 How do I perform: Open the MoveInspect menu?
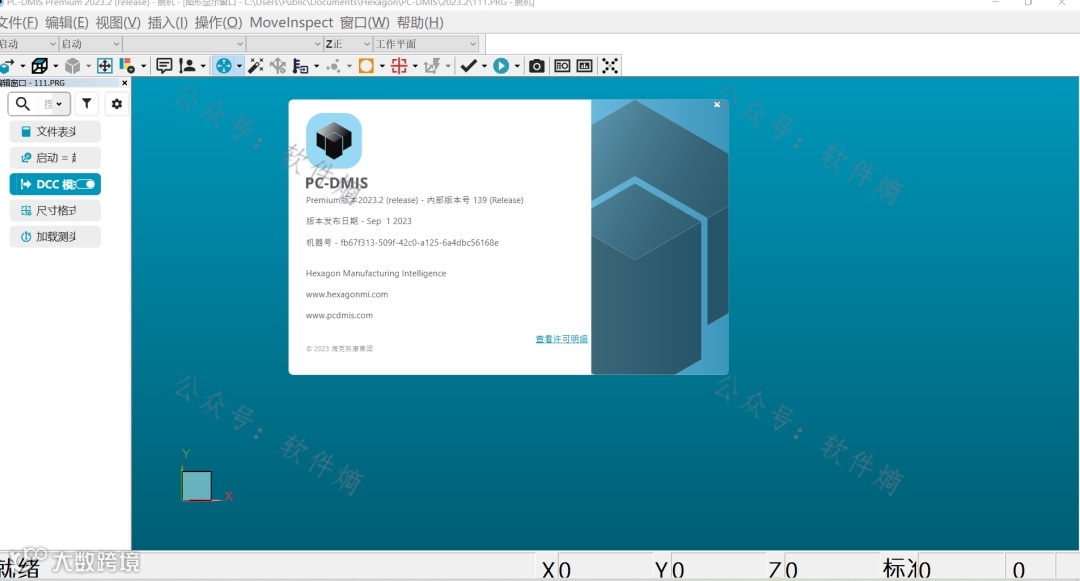pos(291,23)
